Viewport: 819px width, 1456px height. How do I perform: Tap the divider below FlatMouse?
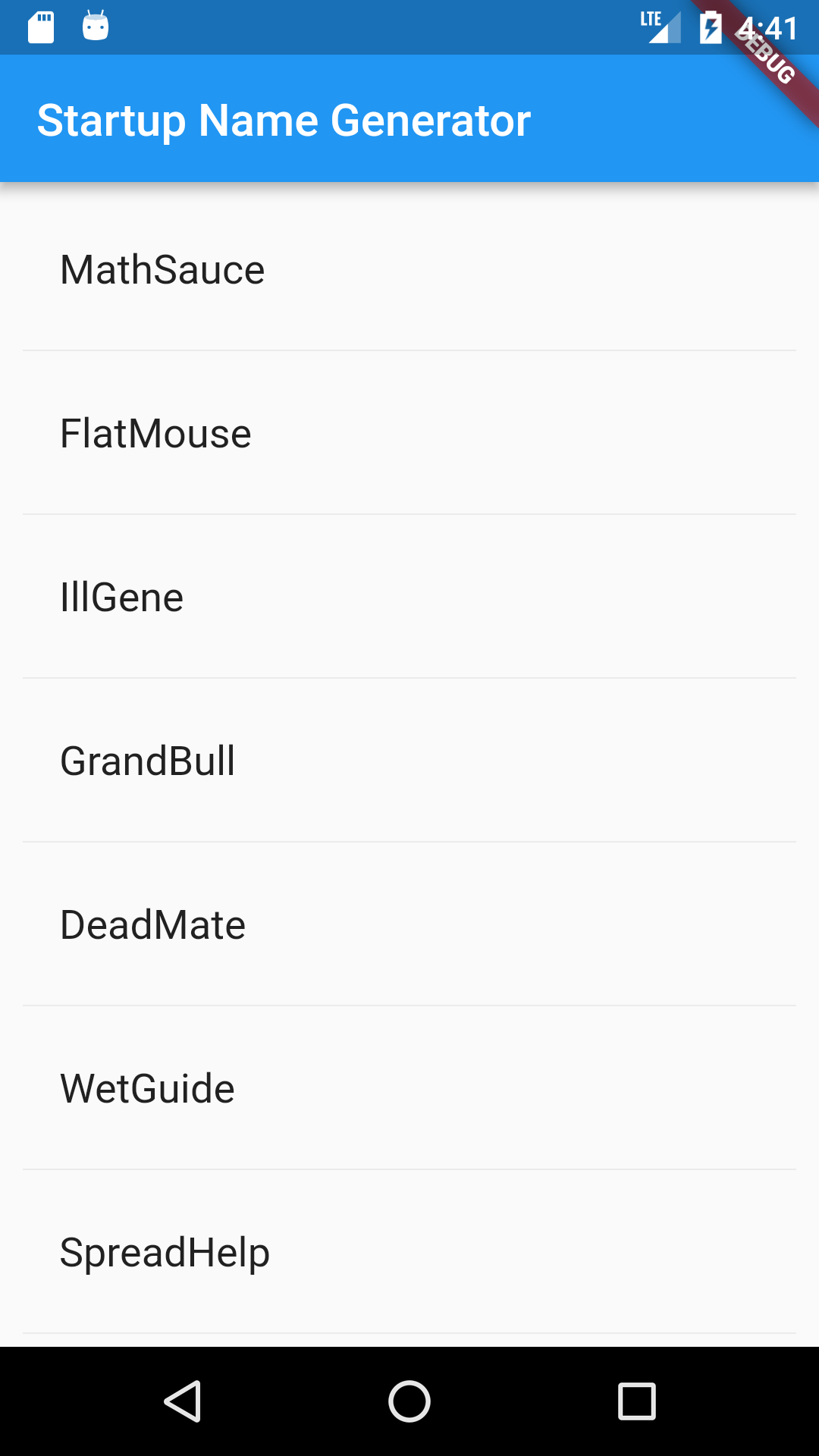[x=409, y=514]
